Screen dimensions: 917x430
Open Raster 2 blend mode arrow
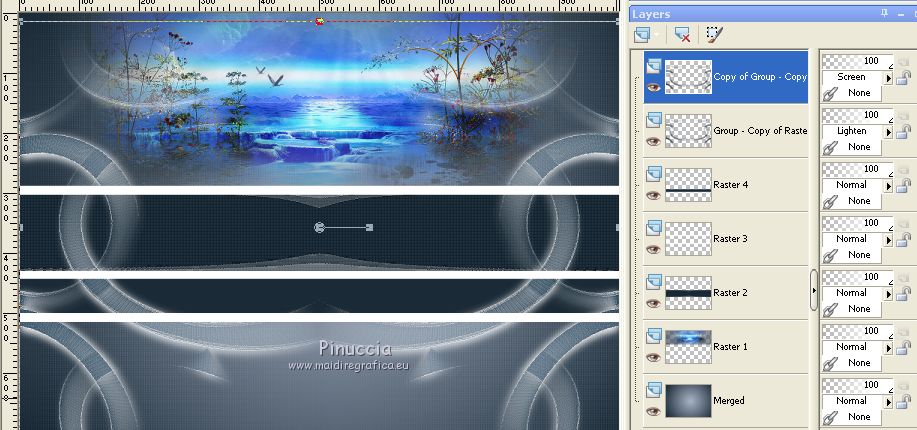coord(888,294)
